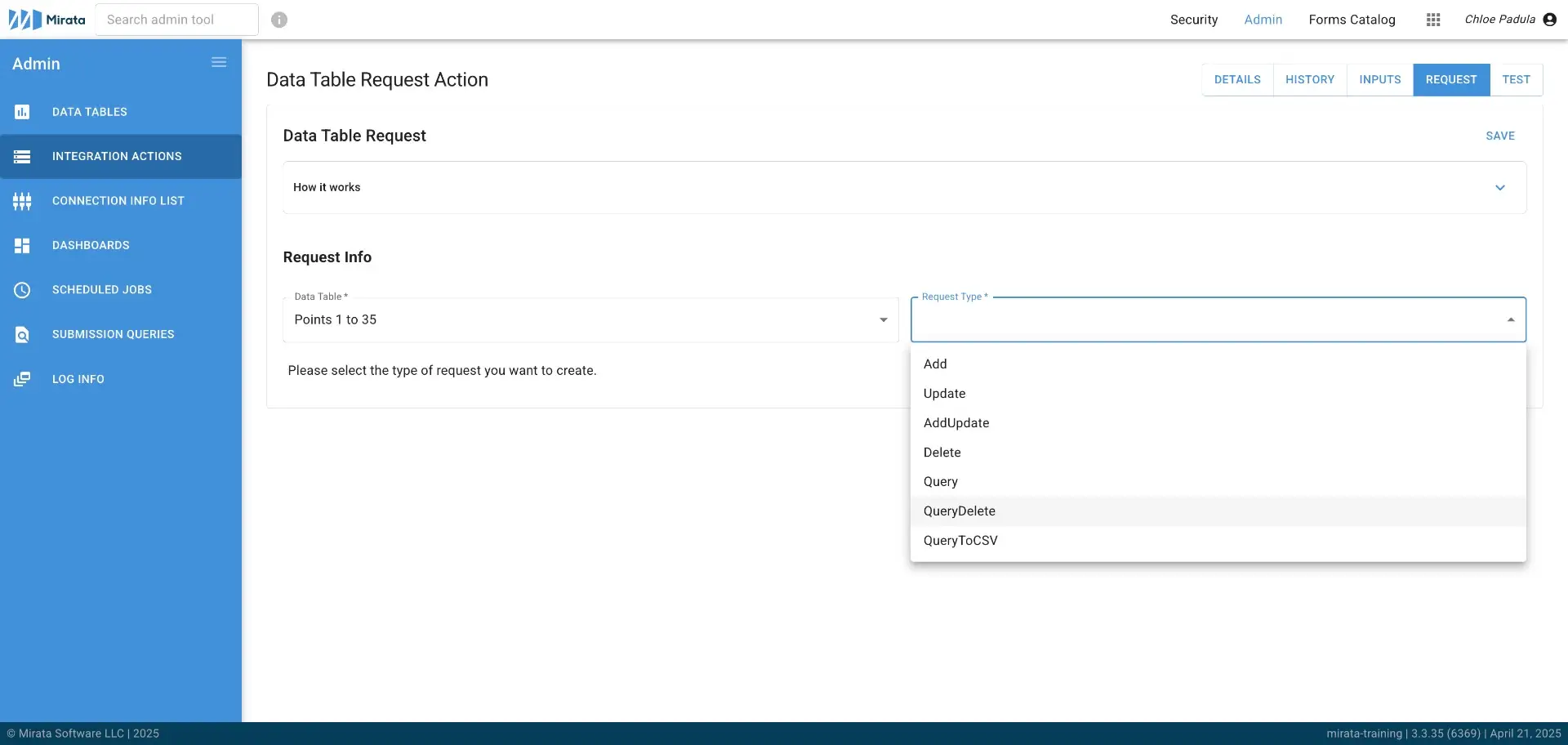Expand the How it works panel
This screenshot has width=1568, height=745.
(1500, 187)
